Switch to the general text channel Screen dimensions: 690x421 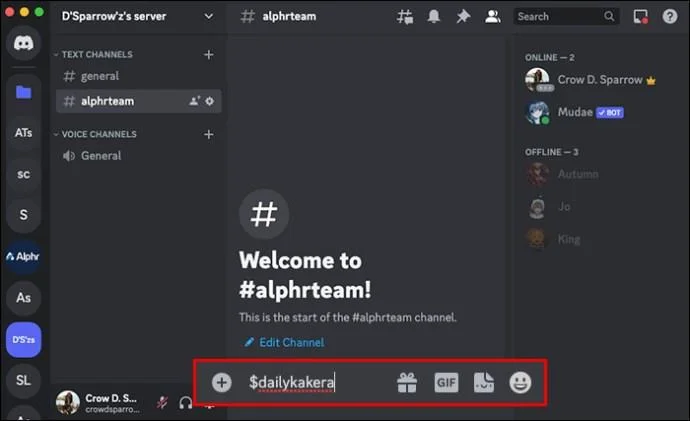pyautogui.click(x=99, y=76)
